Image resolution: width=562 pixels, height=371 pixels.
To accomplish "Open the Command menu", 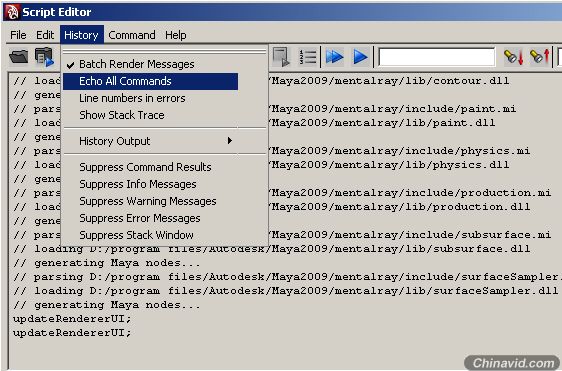I will pyautogui.click(x=132, y=35).
